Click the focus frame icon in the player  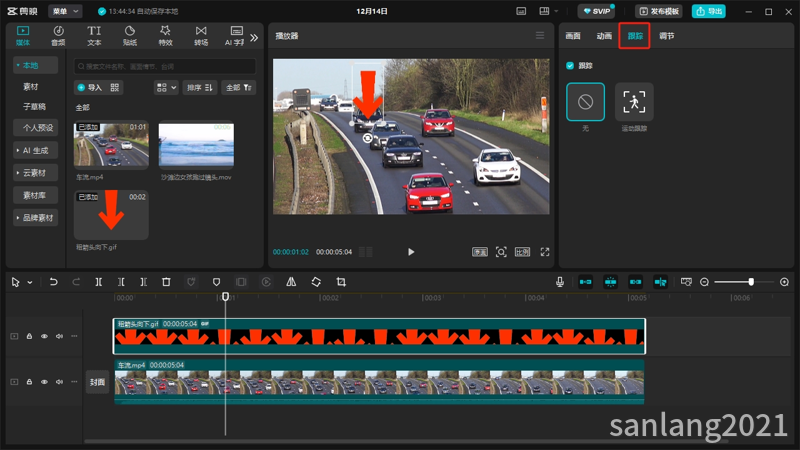(501, 252)
